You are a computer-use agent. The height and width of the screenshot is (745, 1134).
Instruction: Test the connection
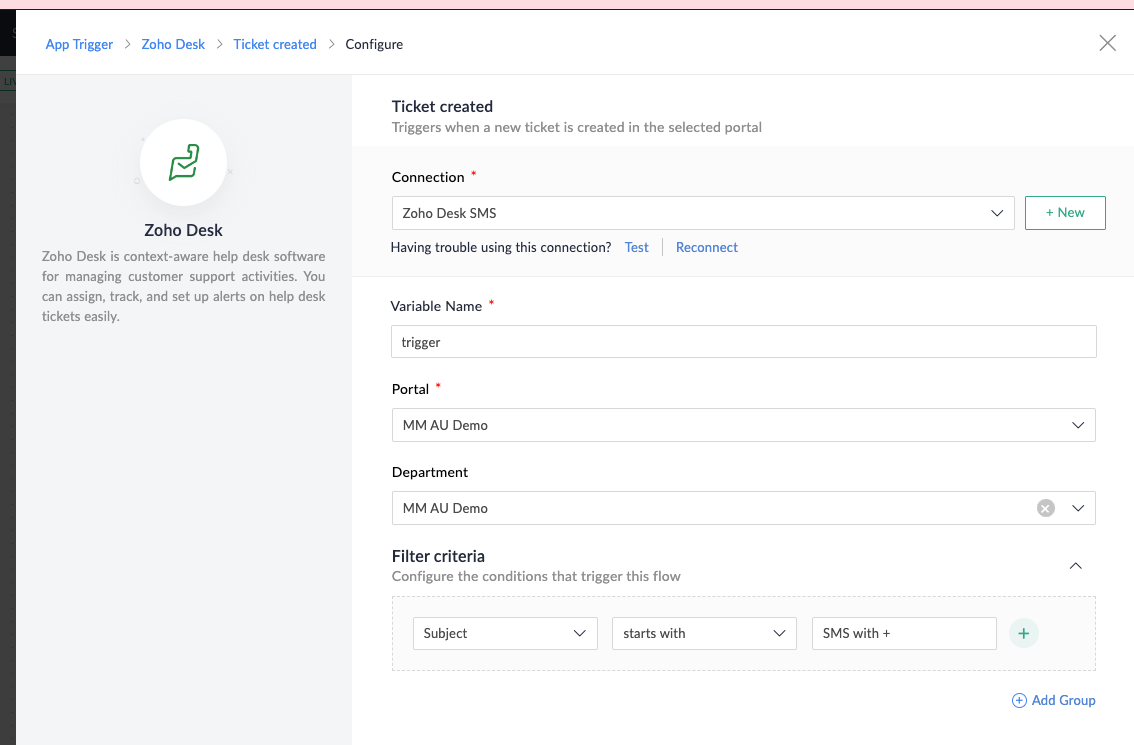coord(636,247)
